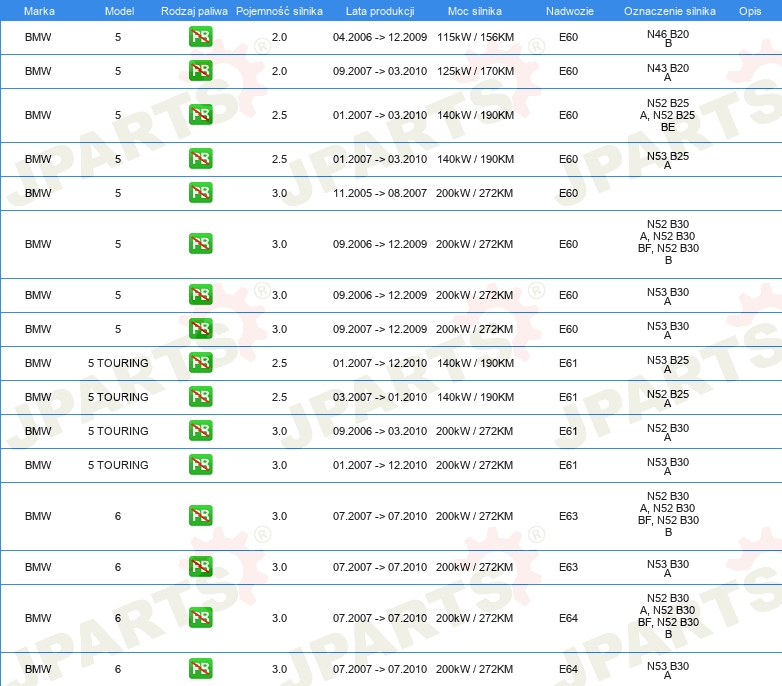782x686 pixels.
Task: Click the fuel icon in the last E64 row
Action: pos(200,669)
